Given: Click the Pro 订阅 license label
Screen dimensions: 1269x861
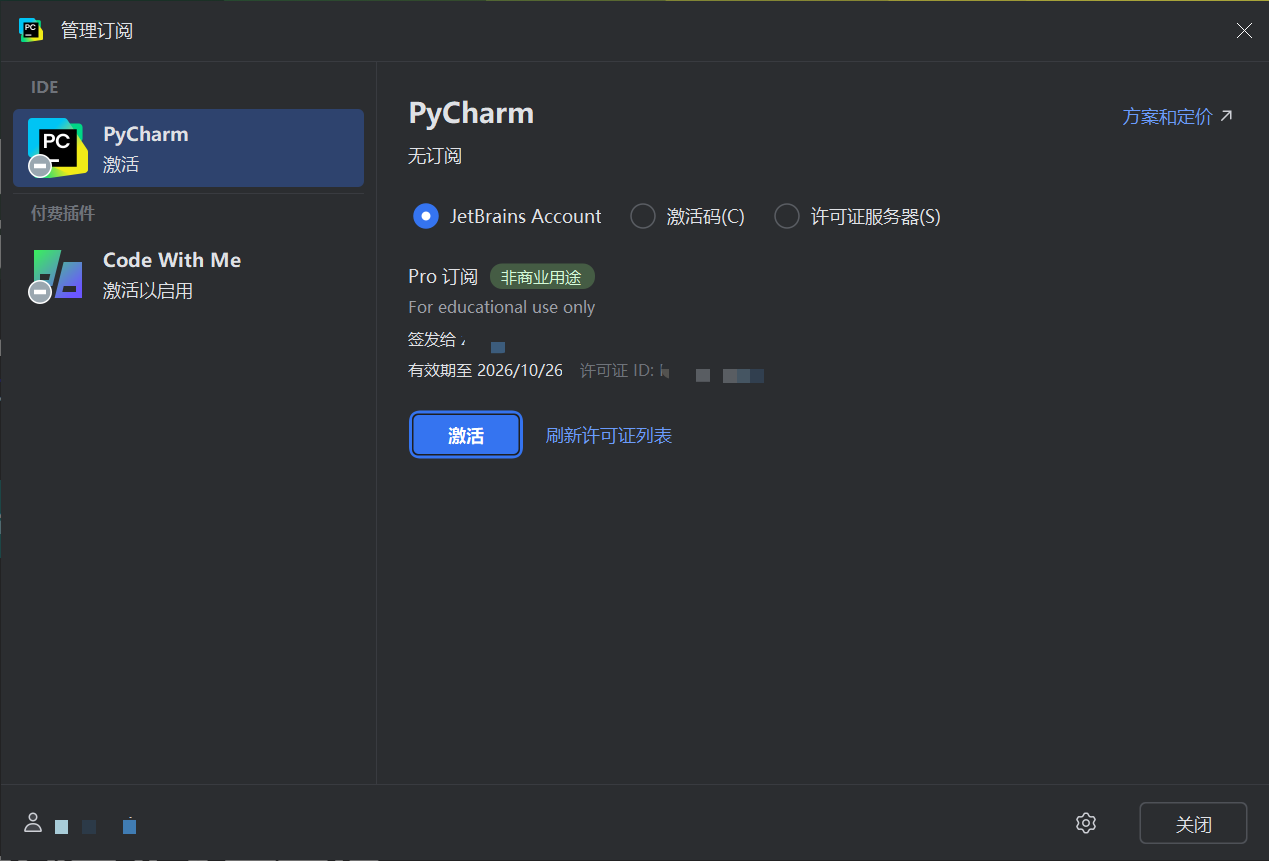Looking at the screenshot, I should tap(443, 277).
